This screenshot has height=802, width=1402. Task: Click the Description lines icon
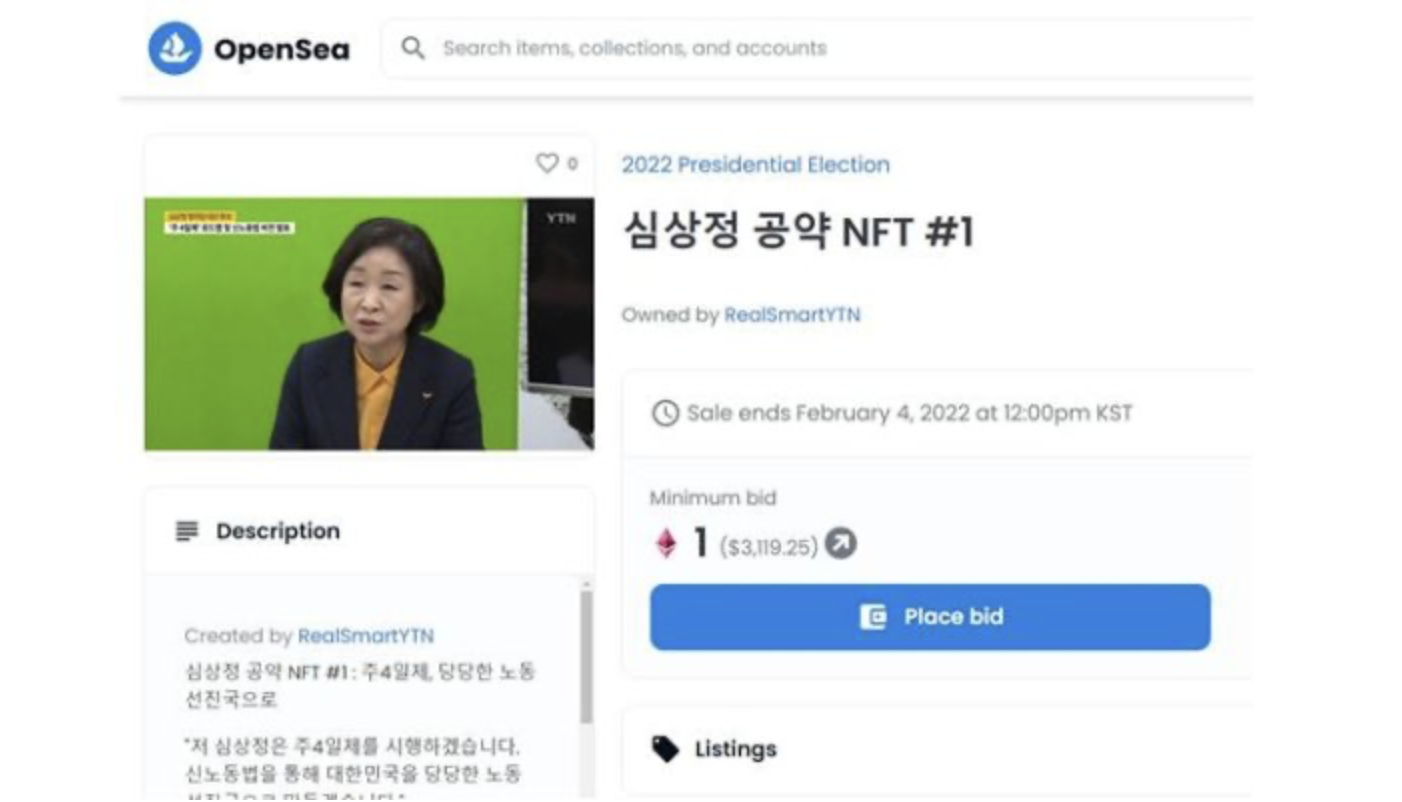tap(187, 531)
